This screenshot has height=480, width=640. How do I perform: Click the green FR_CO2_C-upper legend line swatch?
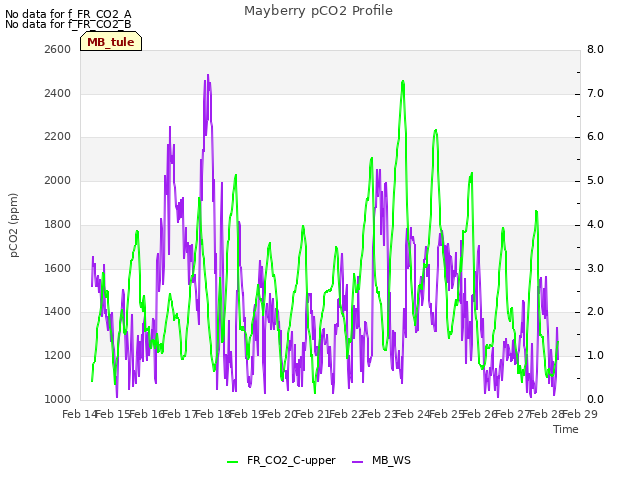pyautogui.click(x=232, y=462)
